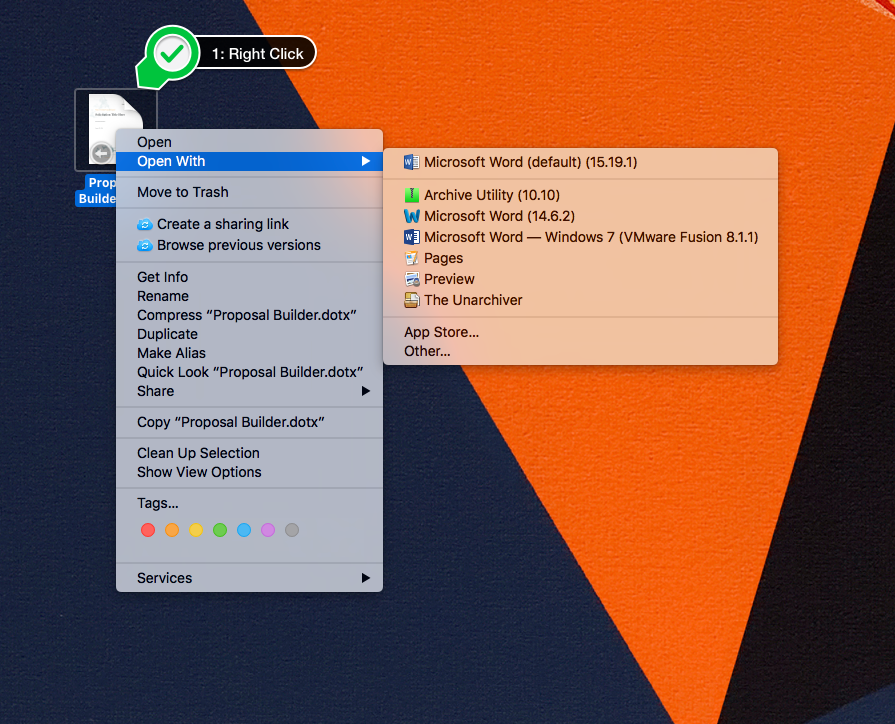Image resolution: width=895 pixels, height=724 pixels.
Task: Select Make Alias
Action: coord(249,353)
